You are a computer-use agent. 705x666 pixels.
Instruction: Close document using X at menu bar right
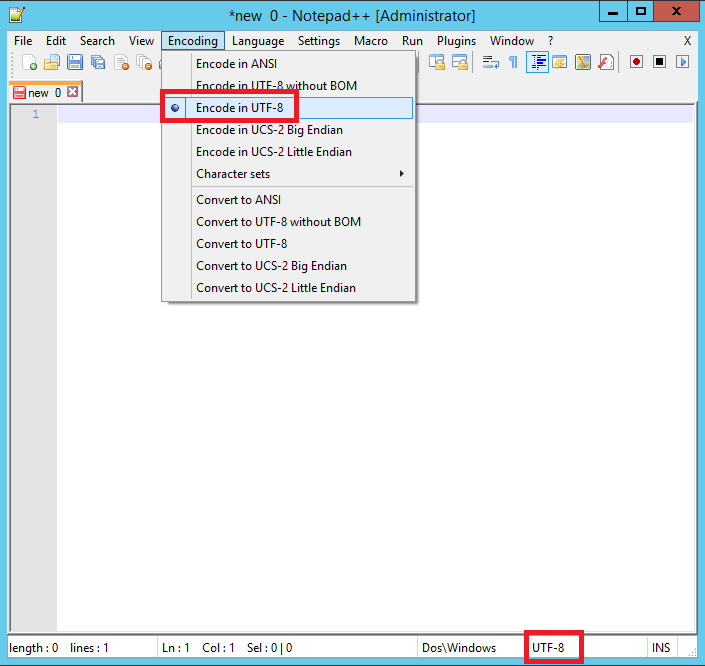pyautogui.click(x=687, y=41)
